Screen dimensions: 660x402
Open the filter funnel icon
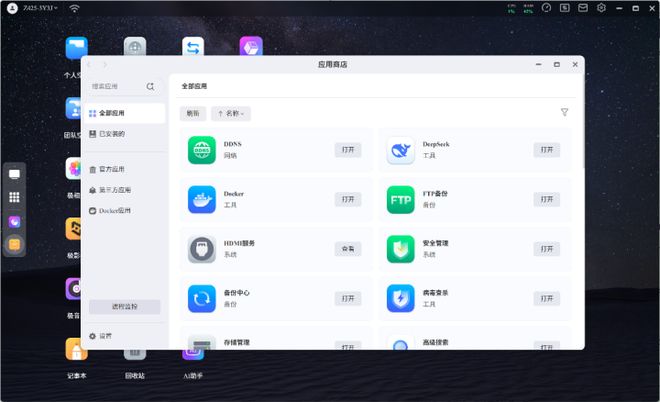tap(565, 113)
